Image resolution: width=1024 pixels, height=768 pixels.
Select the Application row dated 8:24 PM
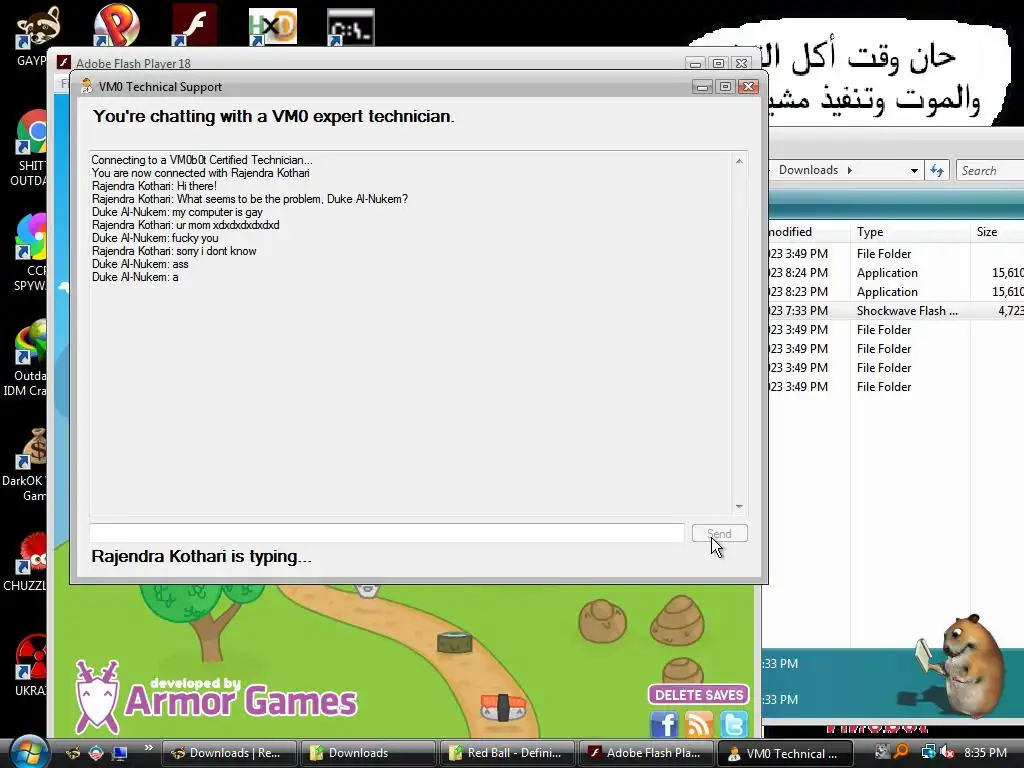click(x=896, y=273)
